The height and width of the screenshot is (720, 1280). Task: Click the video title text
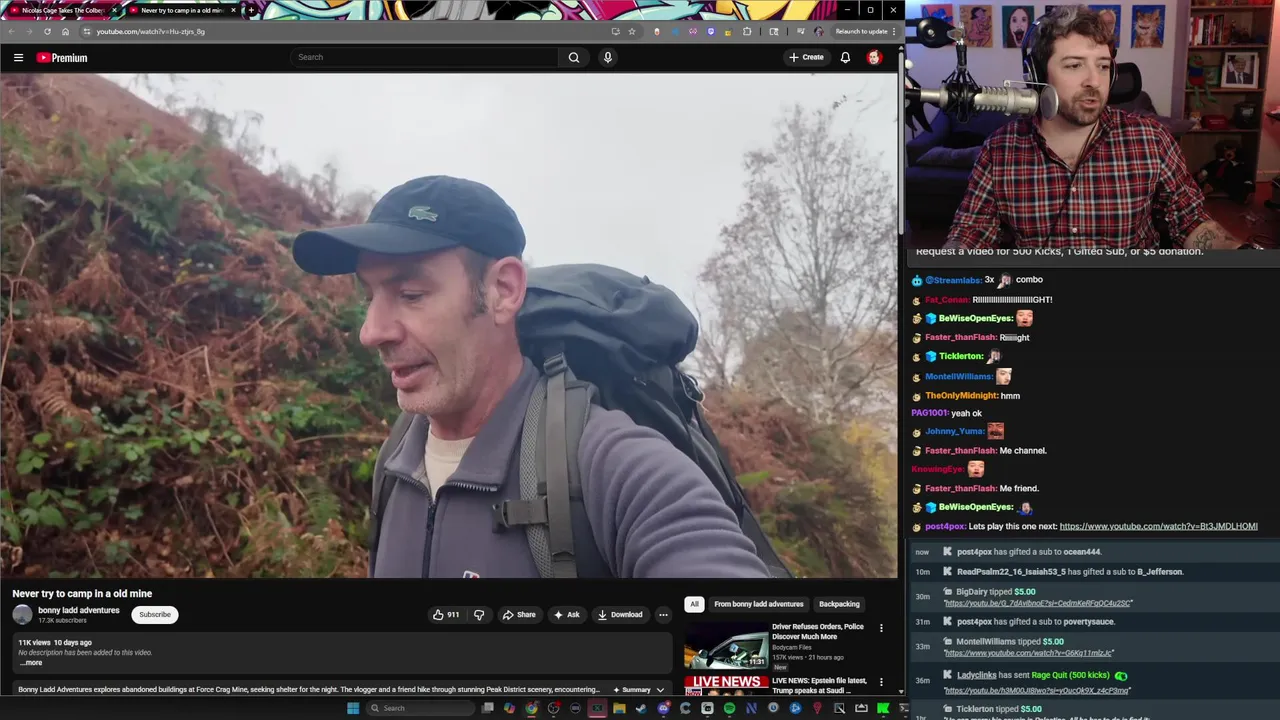click(82, 594)
